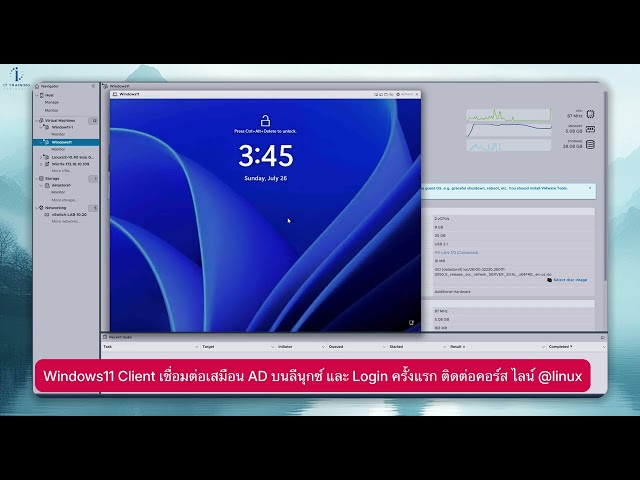Open the Target column dropdown

pyautogui.click(x=272, y=347)
